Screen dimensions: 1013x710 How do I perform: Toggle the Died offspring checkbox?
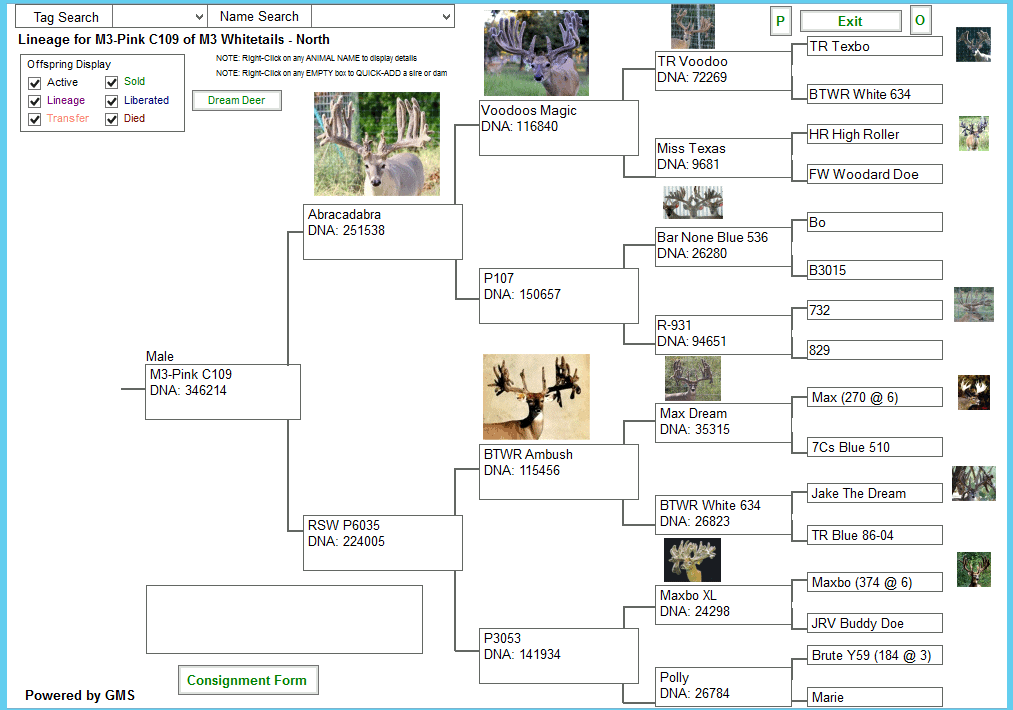click(x=112, y=119)
